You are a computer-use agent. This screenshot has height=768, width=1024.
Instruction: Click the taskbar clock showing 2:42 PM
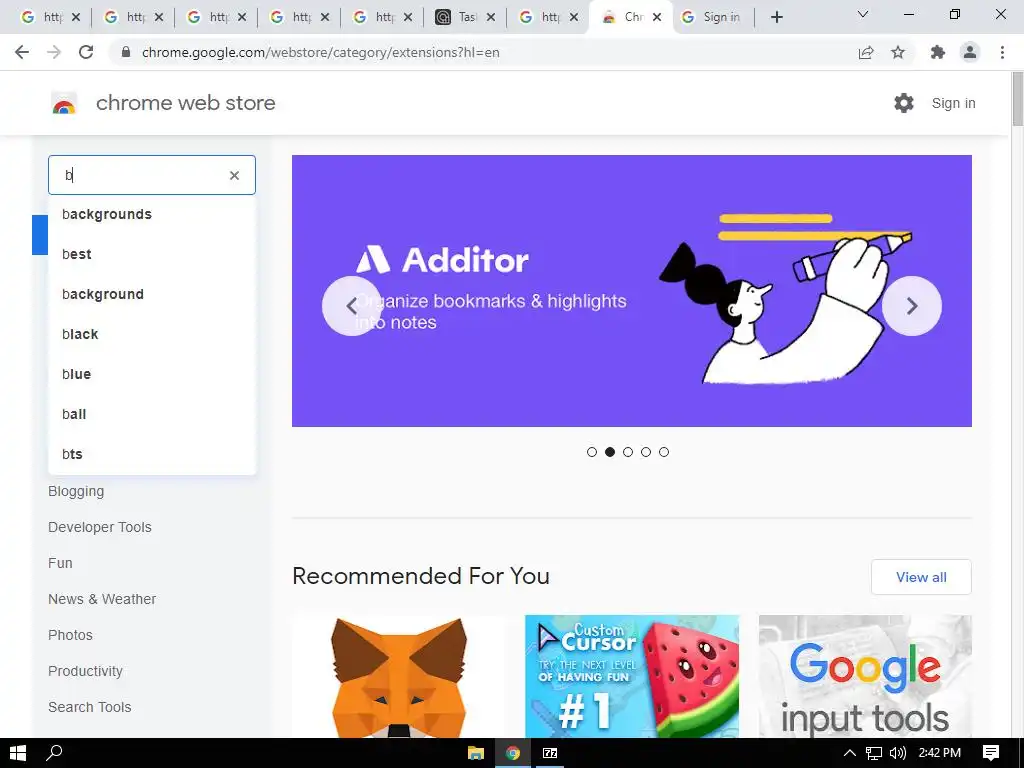coord(939,753)
